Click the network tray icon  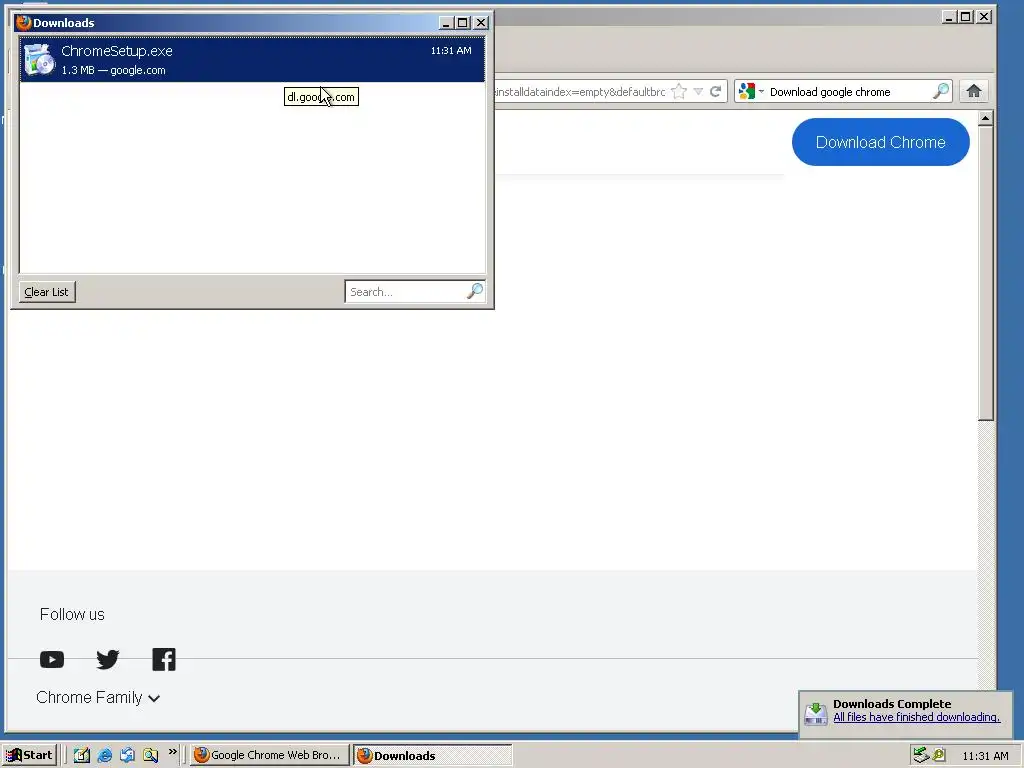pos(921,756)
